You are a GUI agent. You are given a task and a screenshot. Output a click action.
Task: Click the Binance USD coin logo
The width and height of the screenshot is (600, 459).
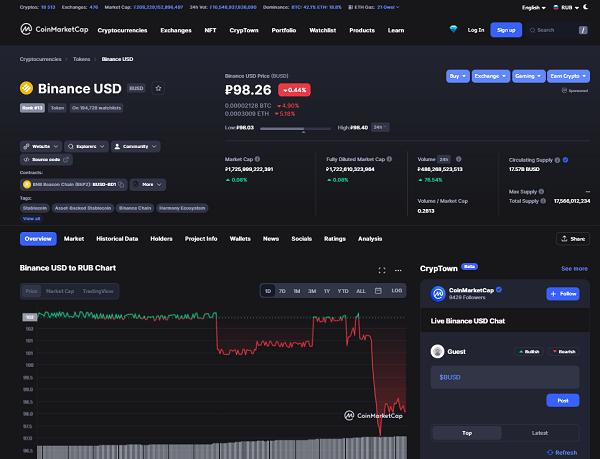click(26, 88)
